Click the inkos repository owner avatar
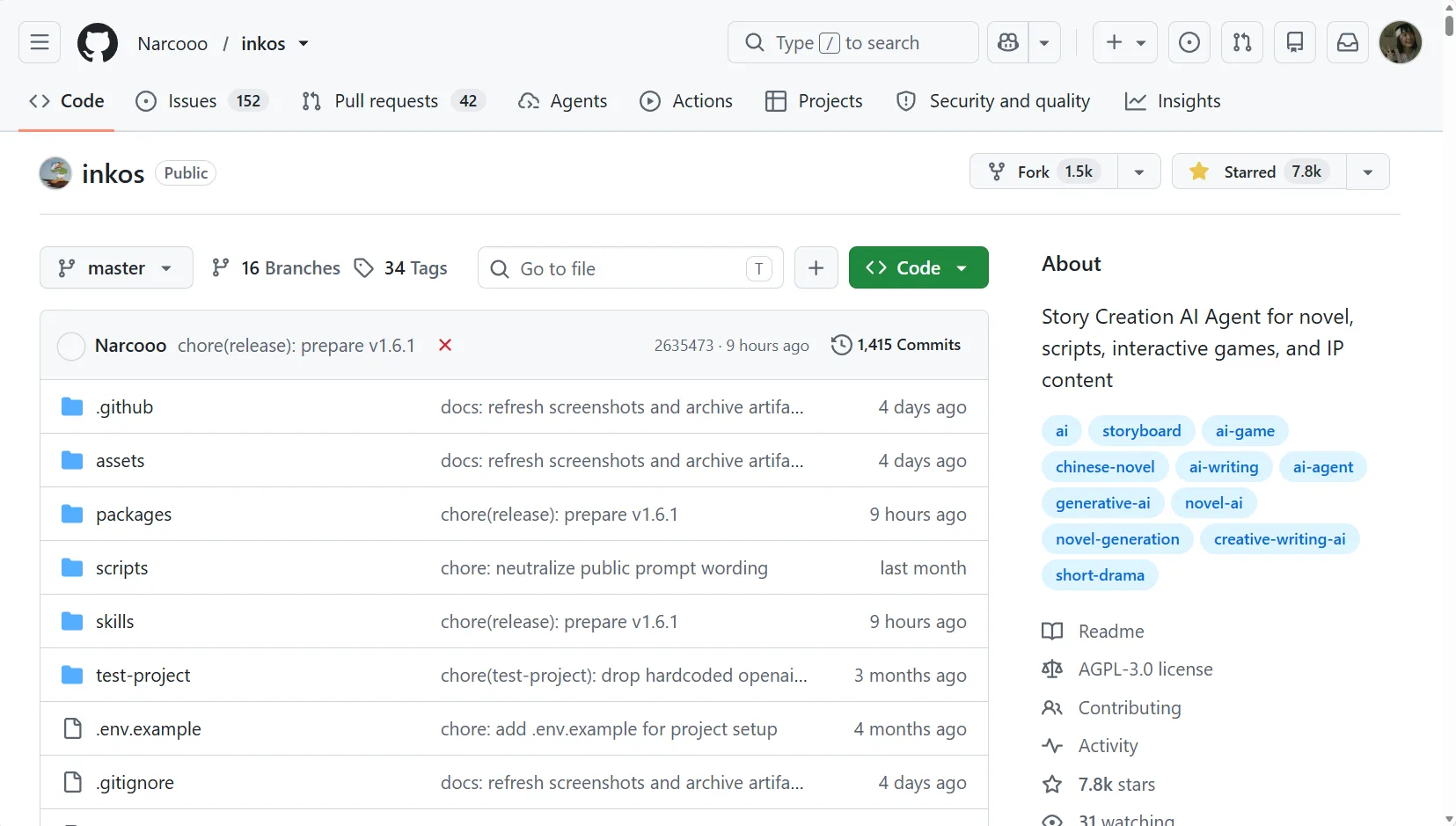 [55, 173]
